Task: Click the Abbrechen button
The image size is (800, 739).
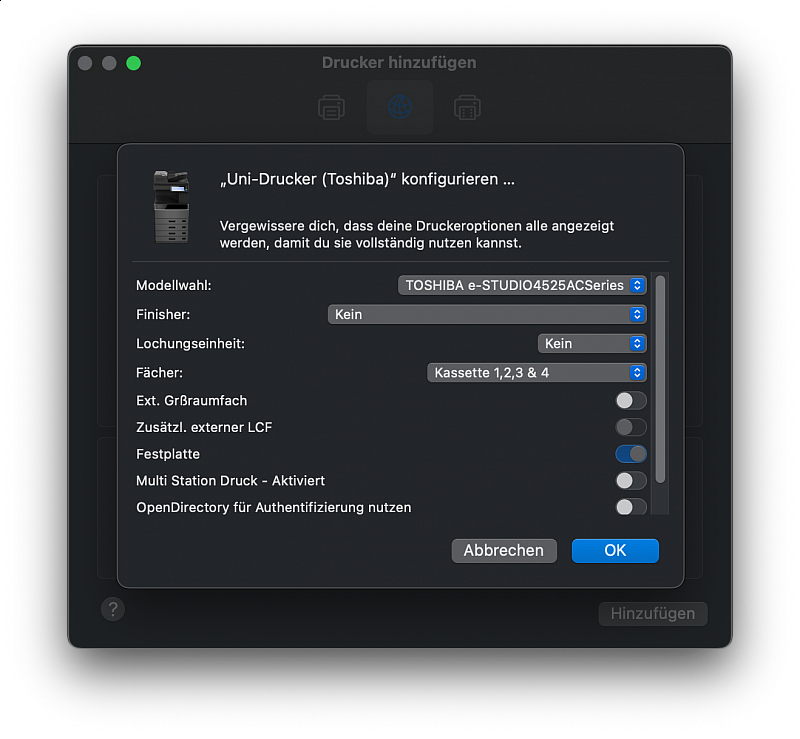Action: pos(504,551)
